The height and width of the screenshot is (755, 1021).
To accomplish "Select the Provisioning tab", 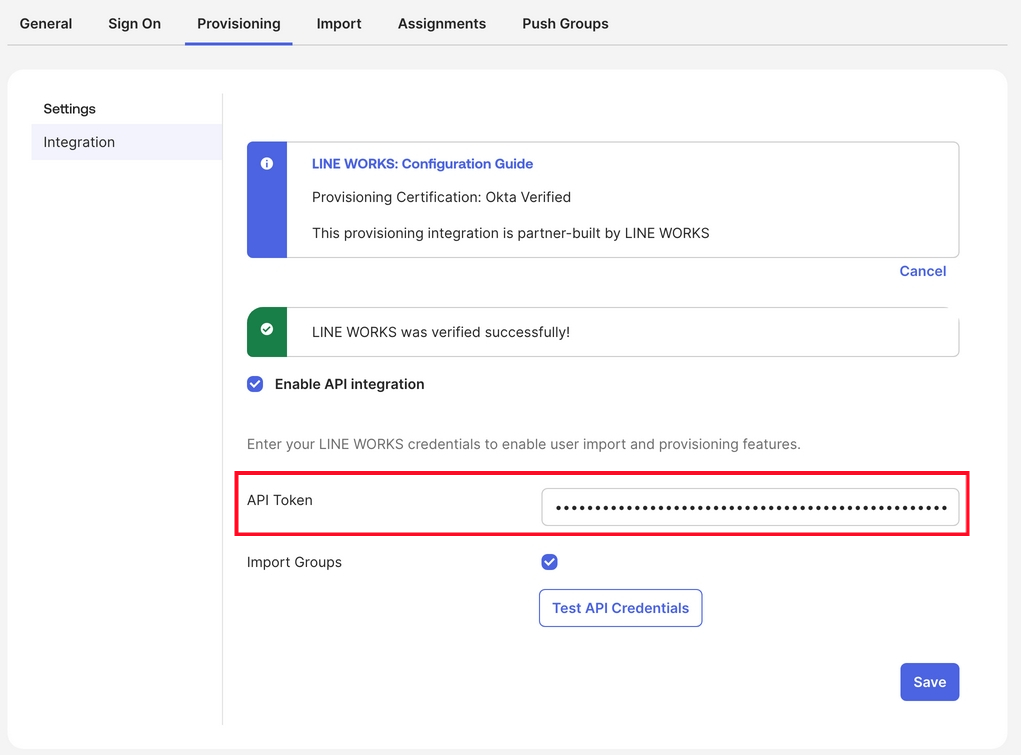I will [x=238, y=23].
